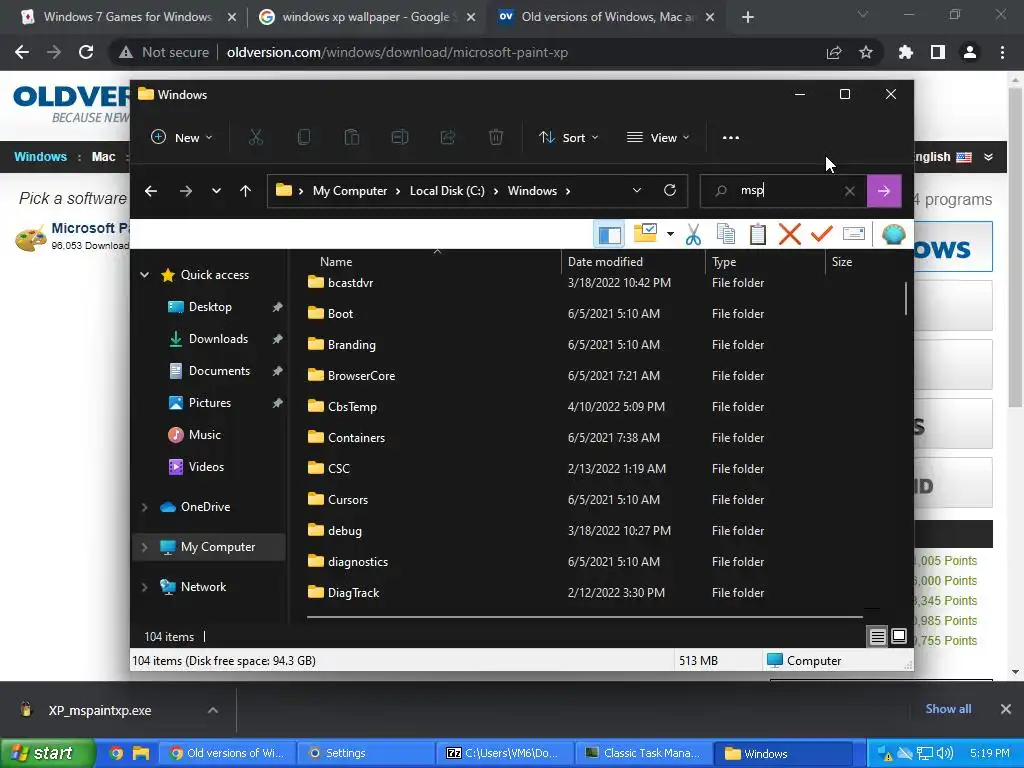This screenshot has width=1024, height=768.
Task: Click the clipboard Paste icon in classic toolbar
Action: pos(758,234)
